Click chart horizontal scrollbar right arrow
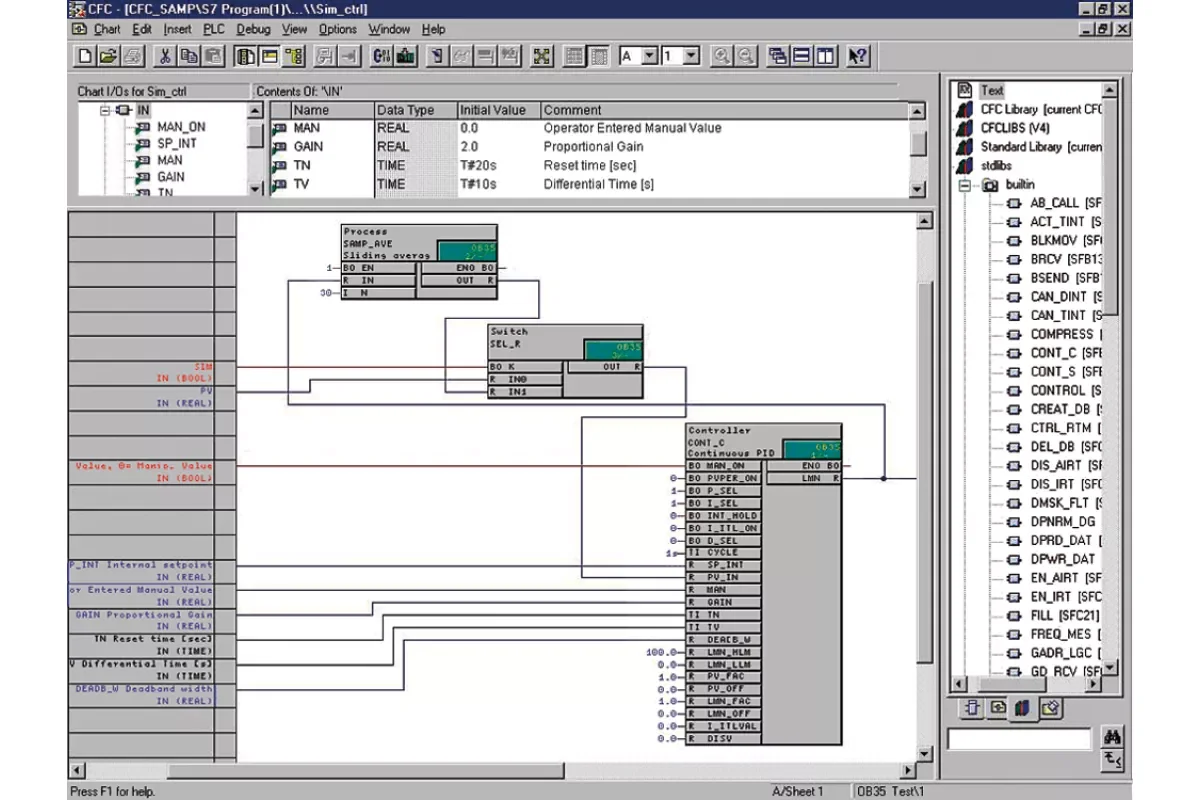This screenshot has height=800, width=1200. point(908,771)
